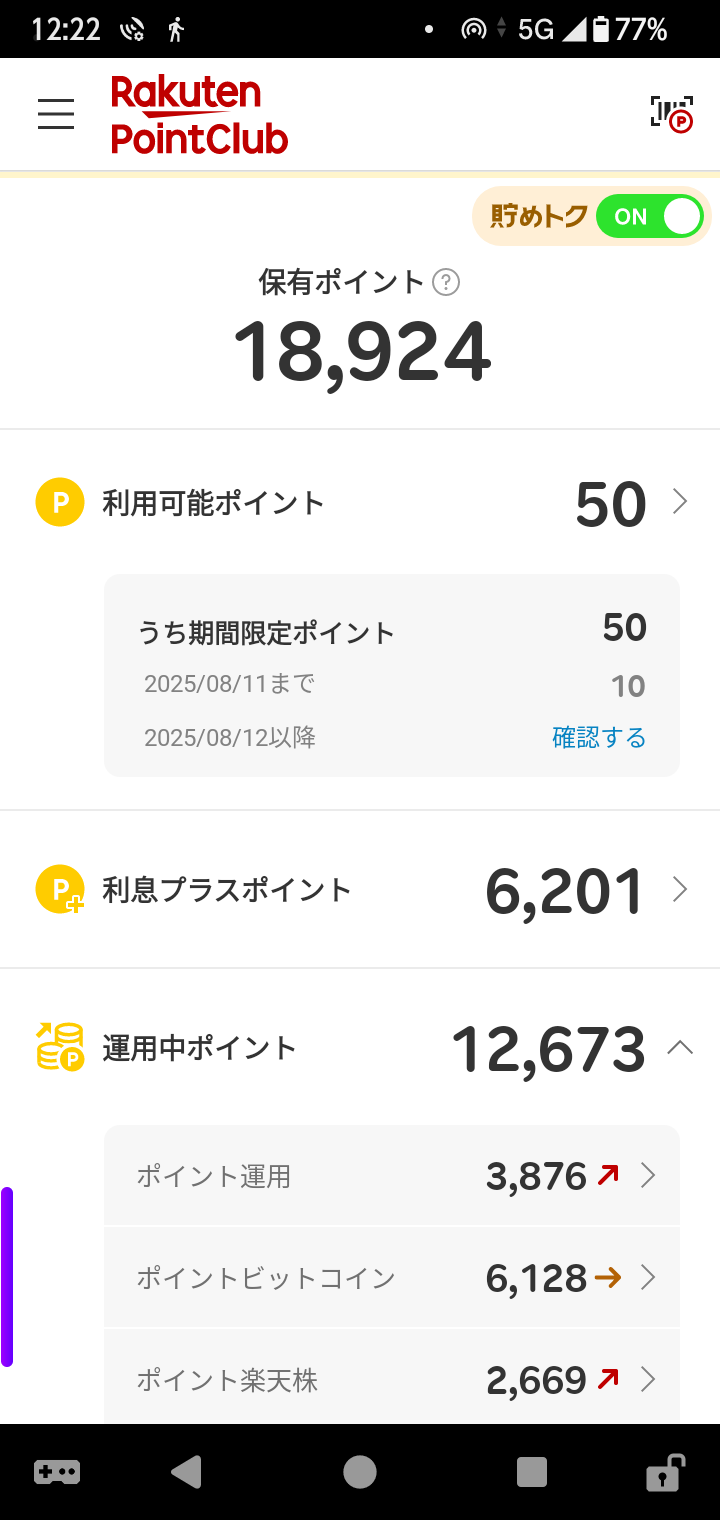Tap the purple side handle bar
Viewport: 720px width, 1520px height.
pos(7,1276)
